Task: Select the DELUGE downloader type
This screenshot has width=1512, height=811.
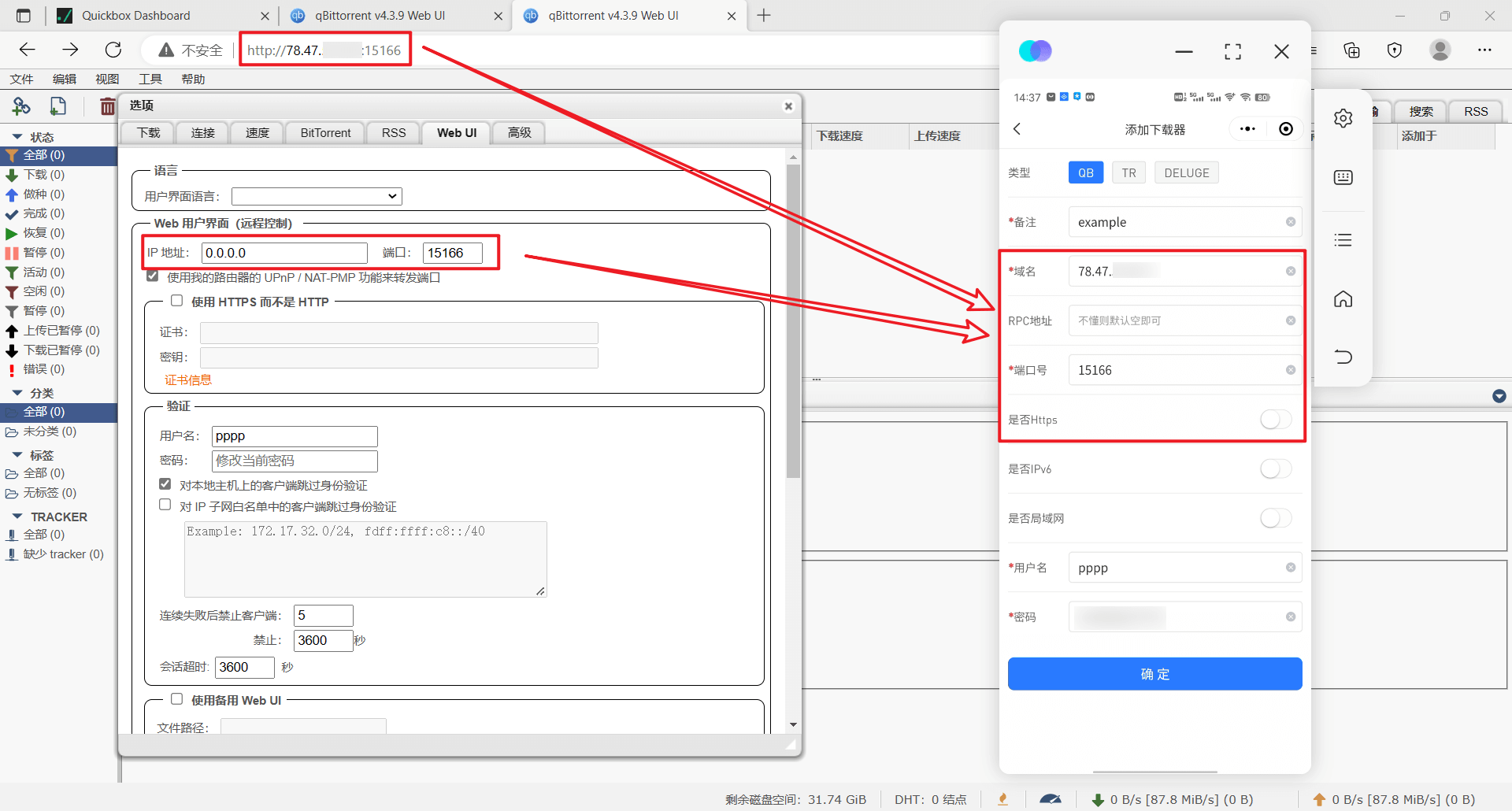Action: (1187, 172)
